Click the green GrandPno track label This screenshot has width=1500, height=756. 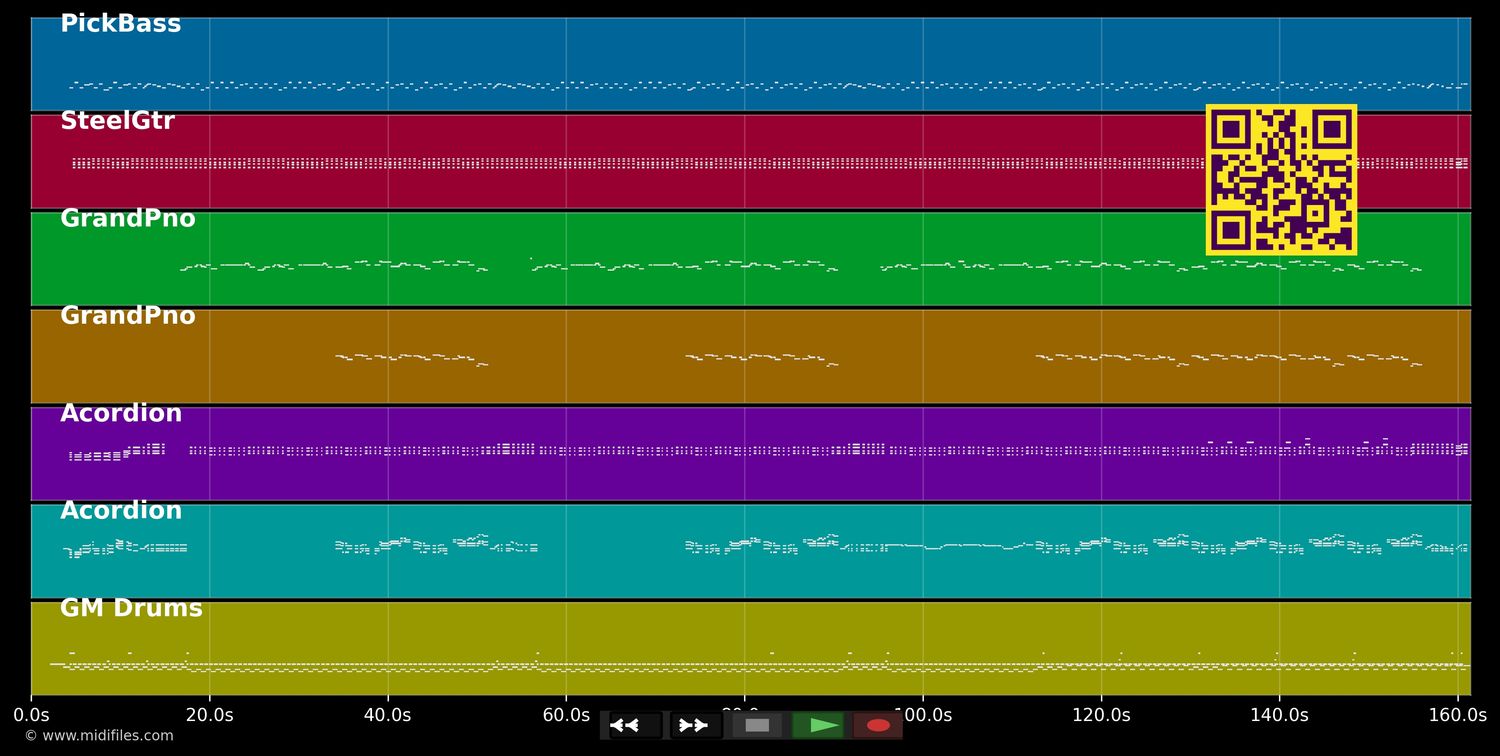[127, 218]
